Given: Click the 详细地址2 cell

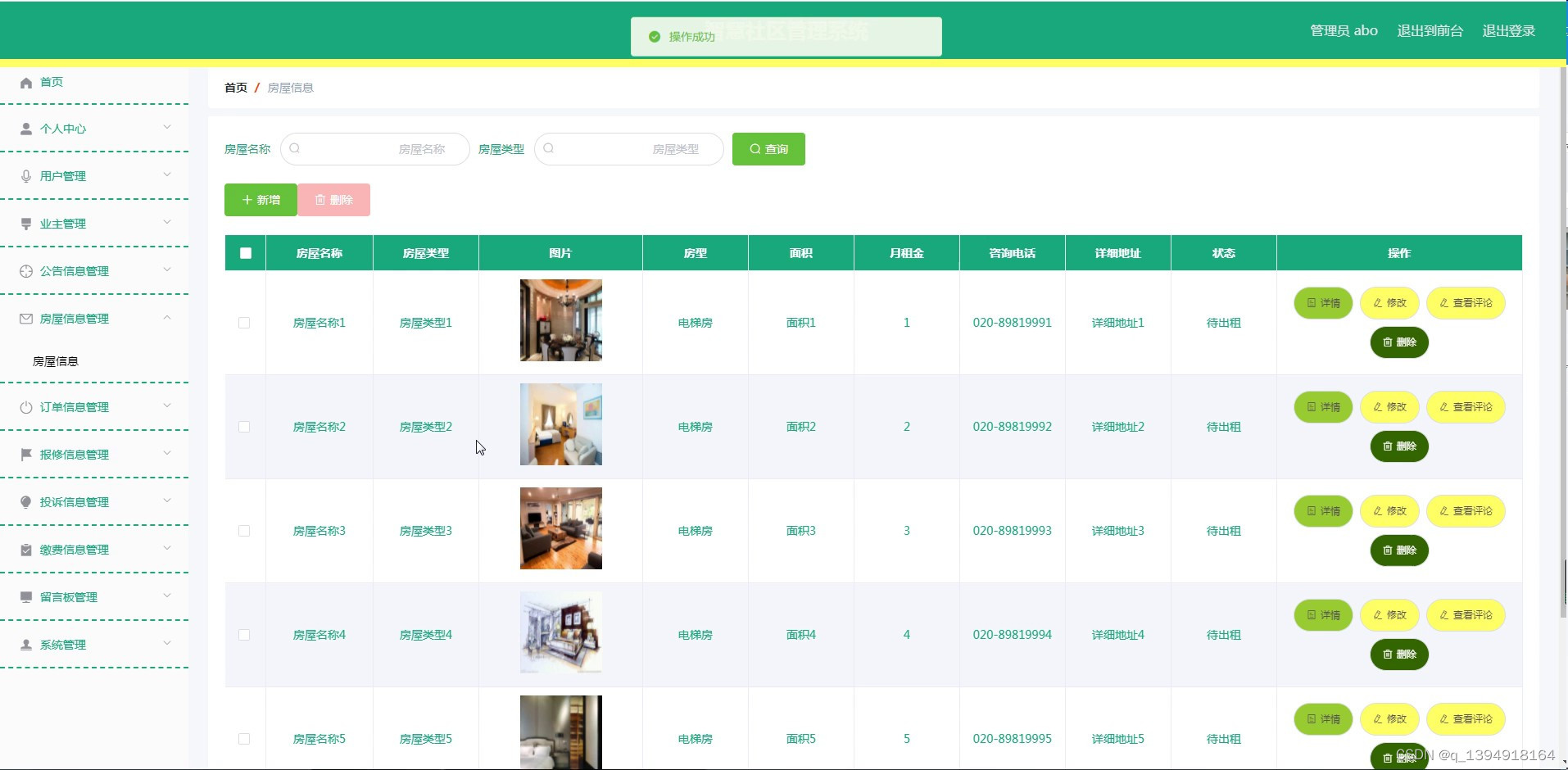Looking at the screenshot, I should [1118, 427].
